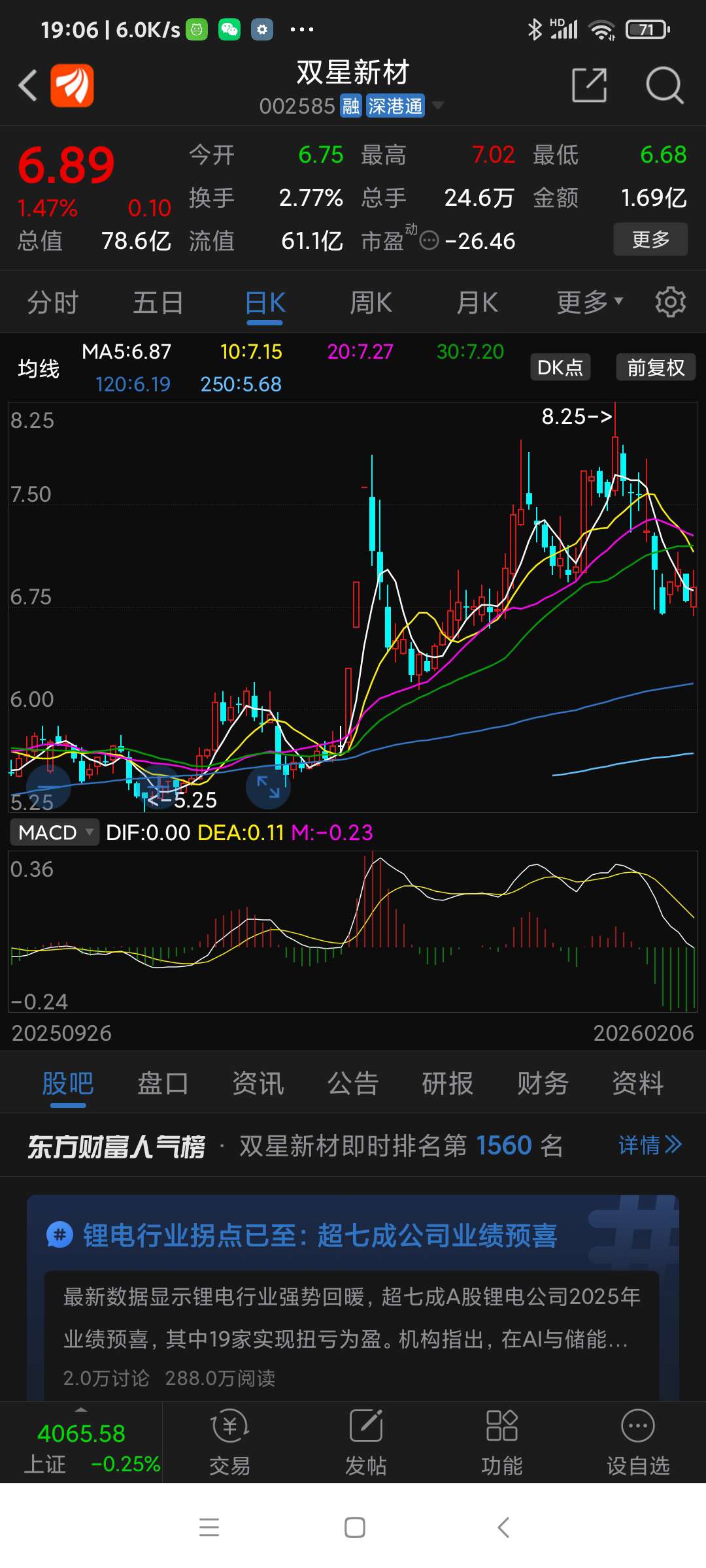
Task: Tap the battery indicator in status bar
Action: pos(648,29)
